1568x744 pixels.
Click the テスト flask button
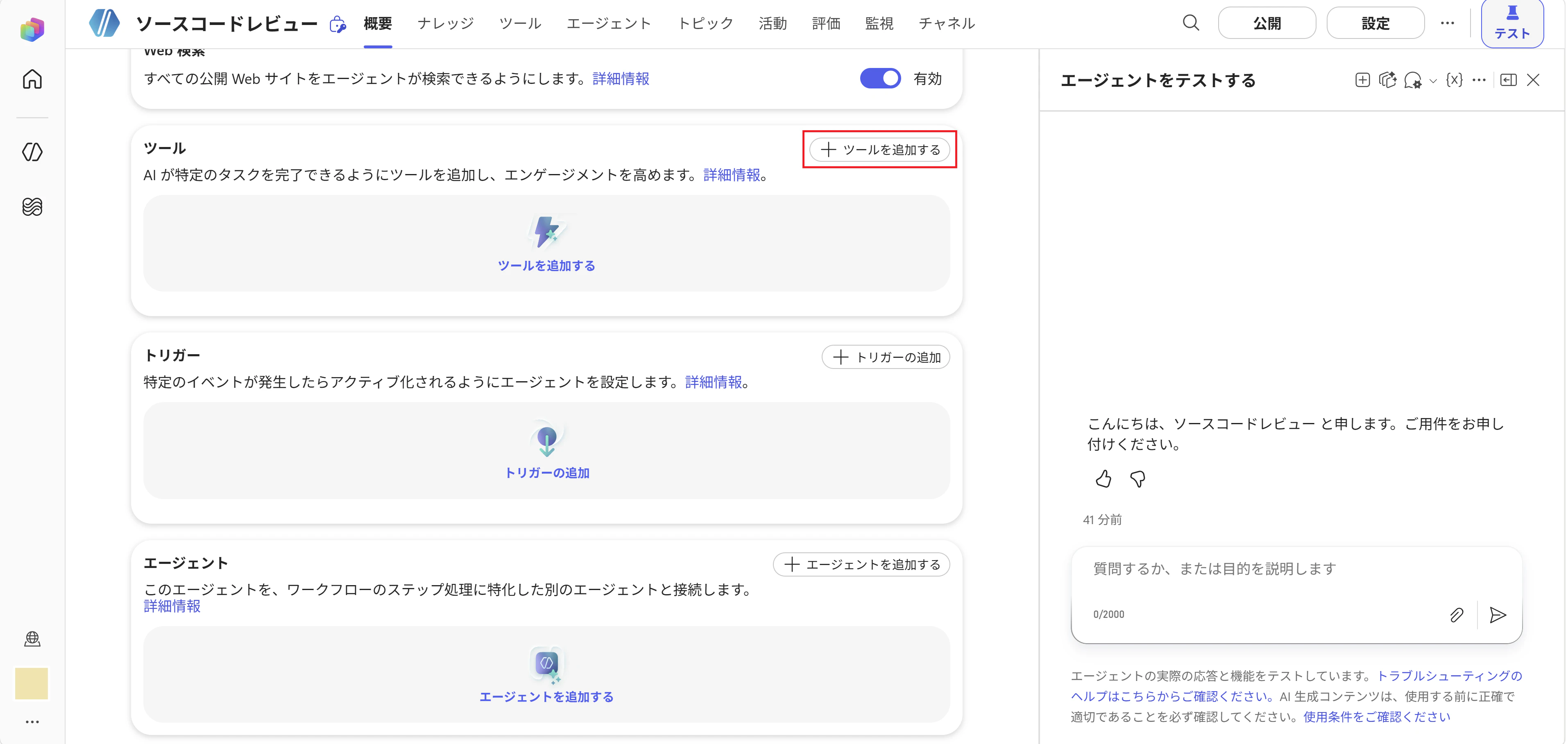(x=1512, y=23)
